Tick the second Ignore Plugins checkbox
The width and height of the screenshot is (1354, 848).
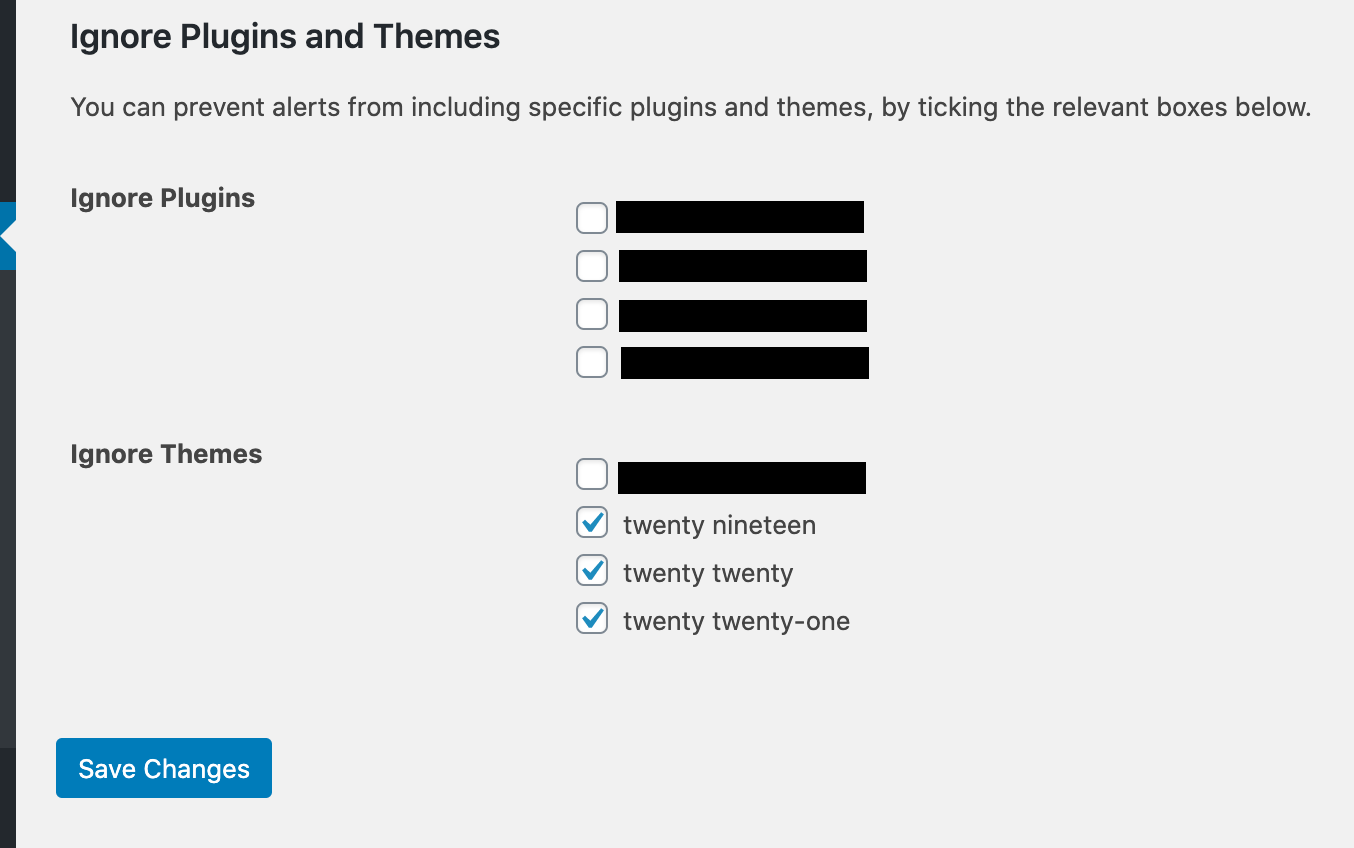tap(592, 266)
